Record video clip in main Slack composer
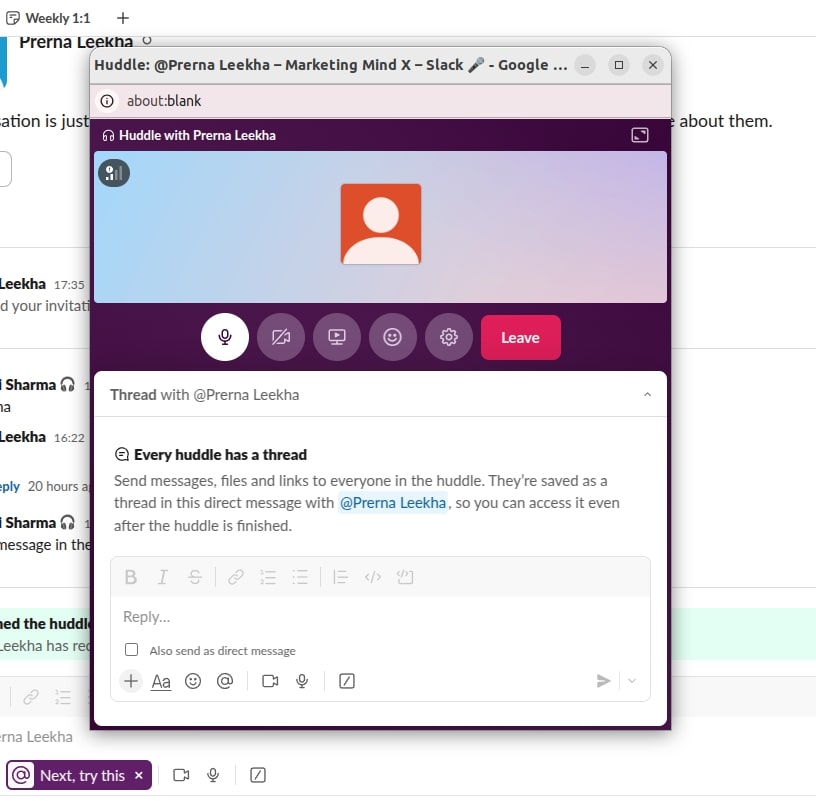 181,775
